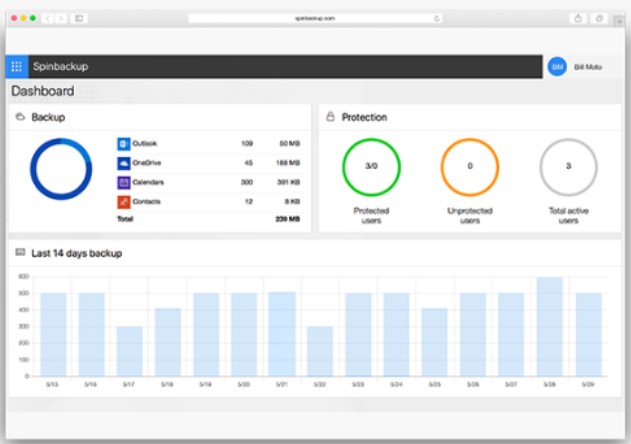Click the gray Total active users circle
Screen dimensions: 631x444
click(x=568, y=167)
